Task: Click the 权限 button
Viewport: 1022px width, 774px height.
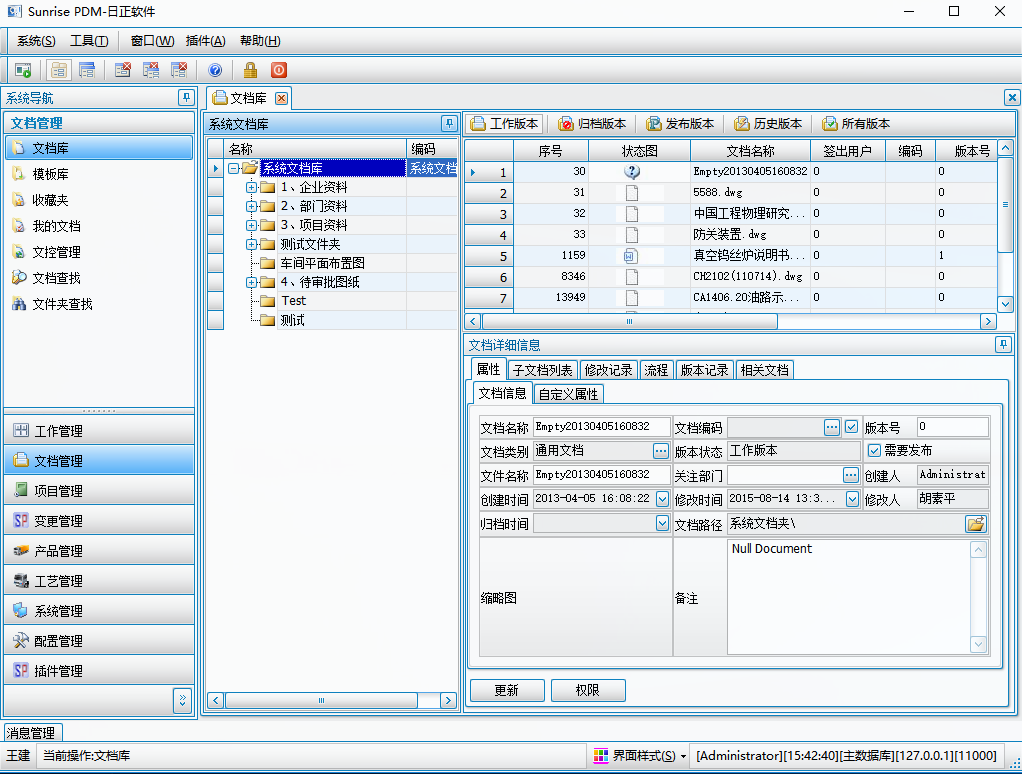Action: pos(587,691)
